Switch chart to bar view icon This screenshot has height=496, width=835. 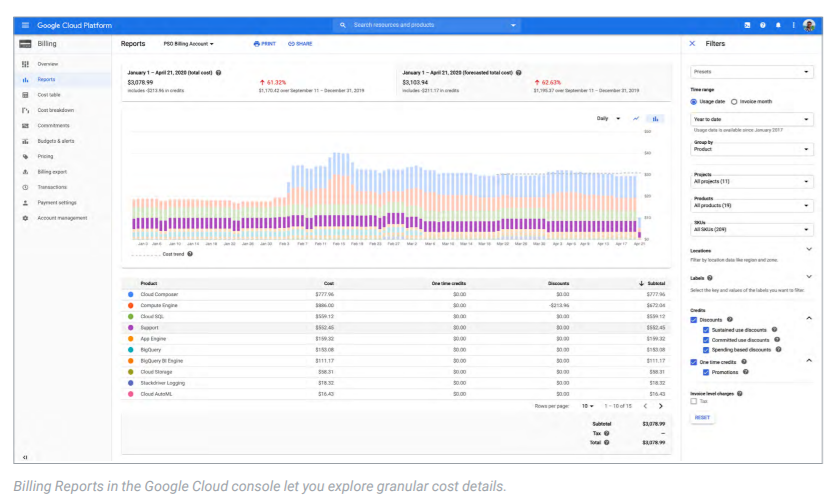click(x=656, y=119)
